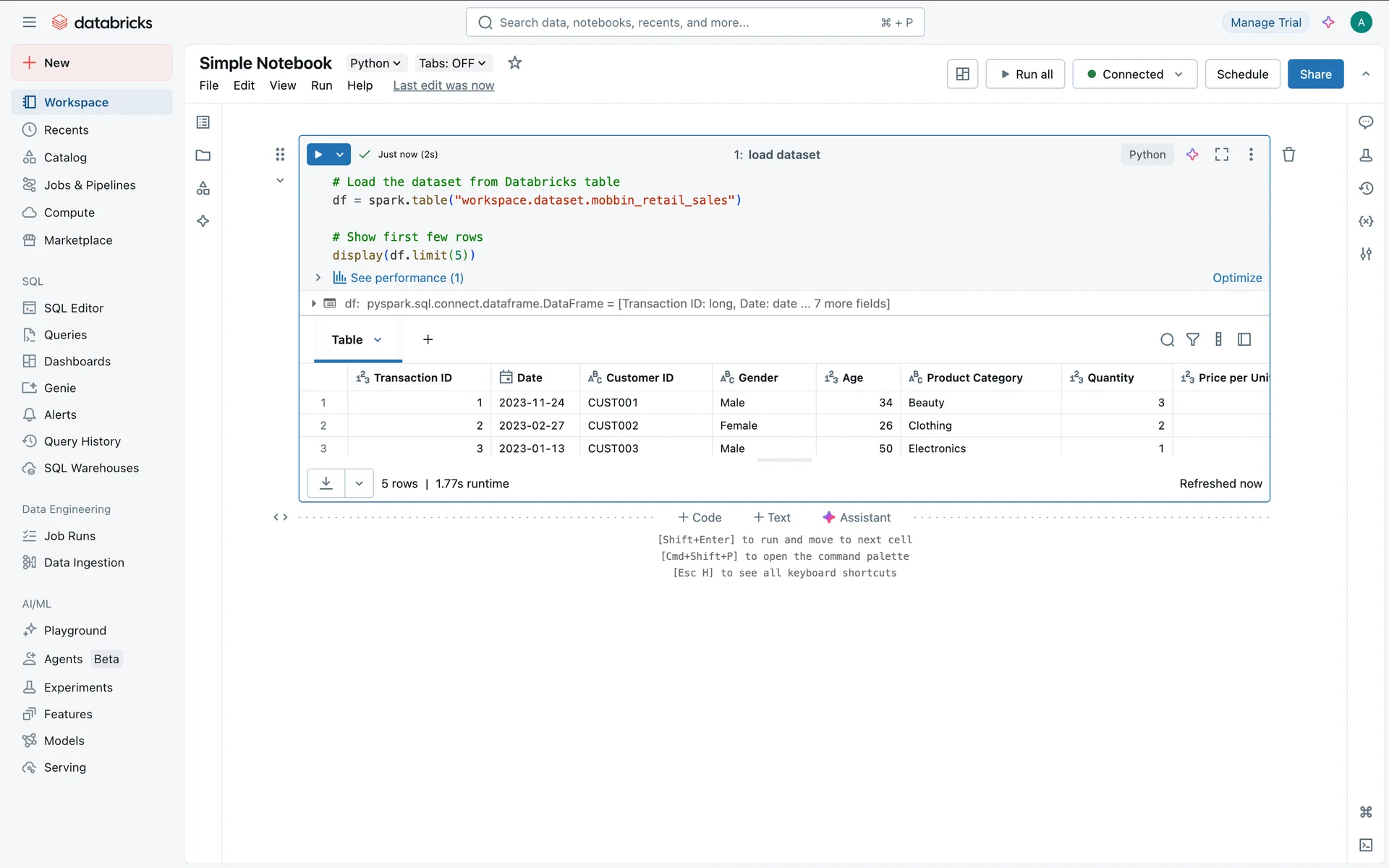Maximize cell with fullscreen icon
Viewport: 1389px width, 868px height.
(1222, 154)
